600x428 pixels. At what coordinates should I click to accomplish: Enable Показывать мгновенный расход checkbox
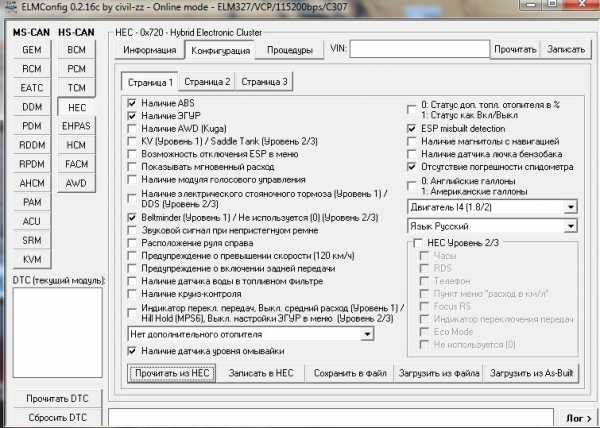pos(132,167)
